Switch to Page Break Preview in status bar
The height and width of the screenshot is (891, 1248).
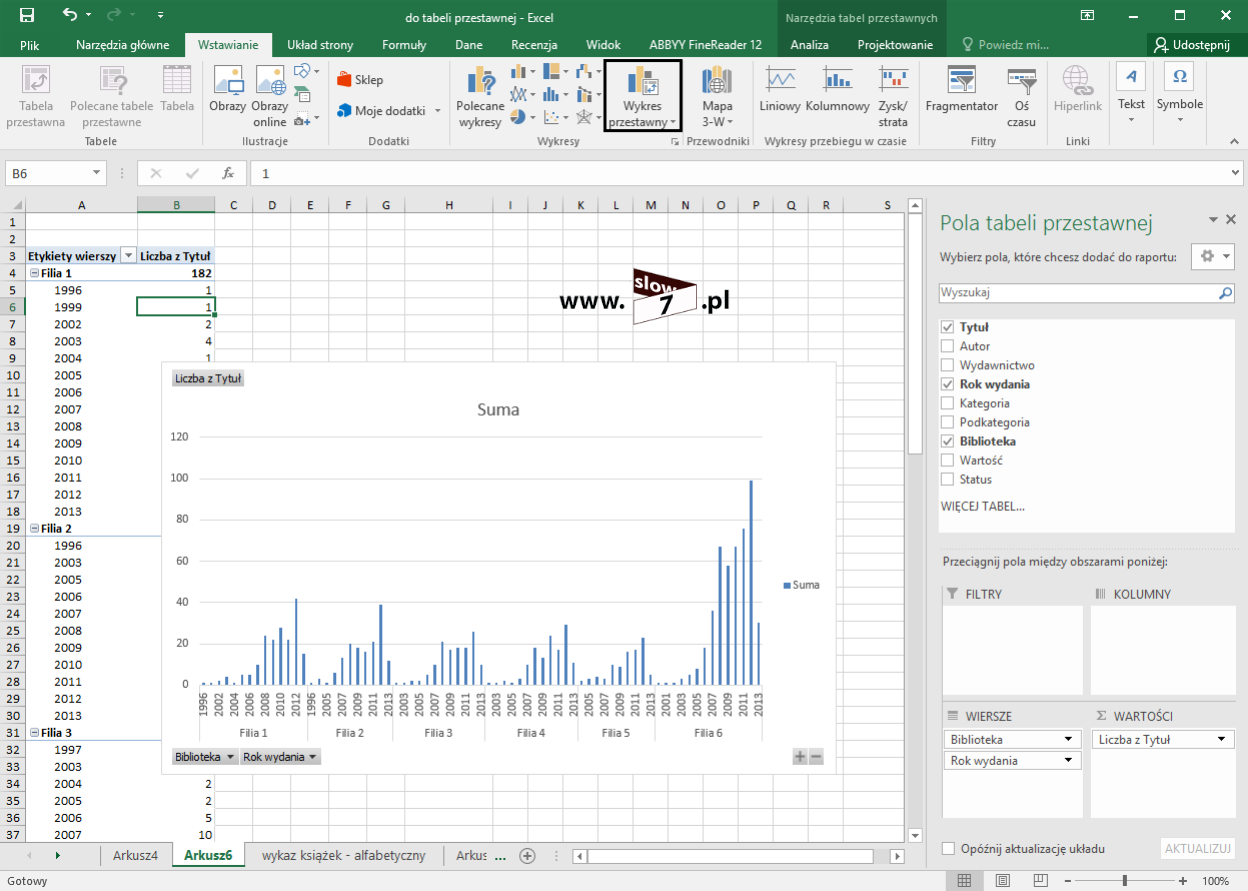click(x=1042, y=881)
